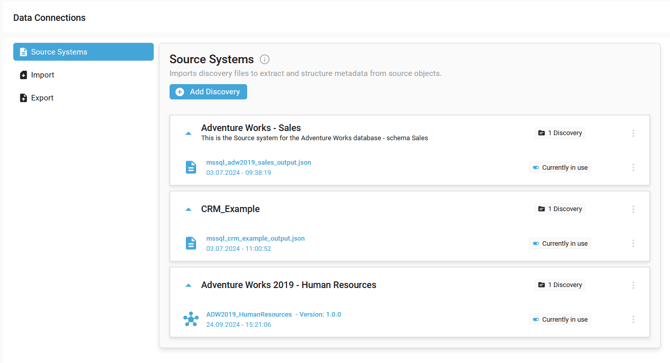Toggle Currently in use for ADW2019_HumanResources
The image size is (670, 363).
click(x=535, y=319)
